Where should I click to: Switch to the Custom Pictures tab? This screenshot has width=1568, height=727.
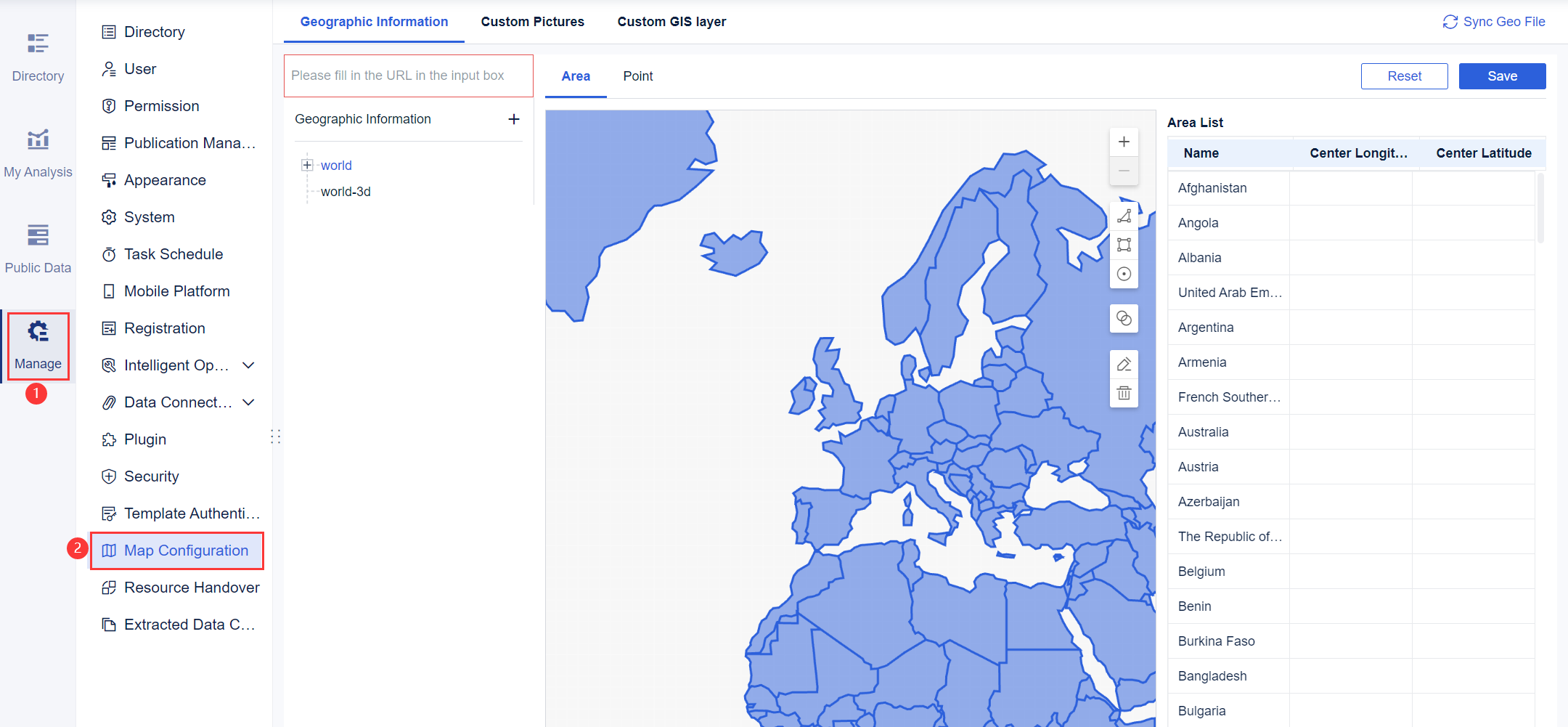click(532, 21)
